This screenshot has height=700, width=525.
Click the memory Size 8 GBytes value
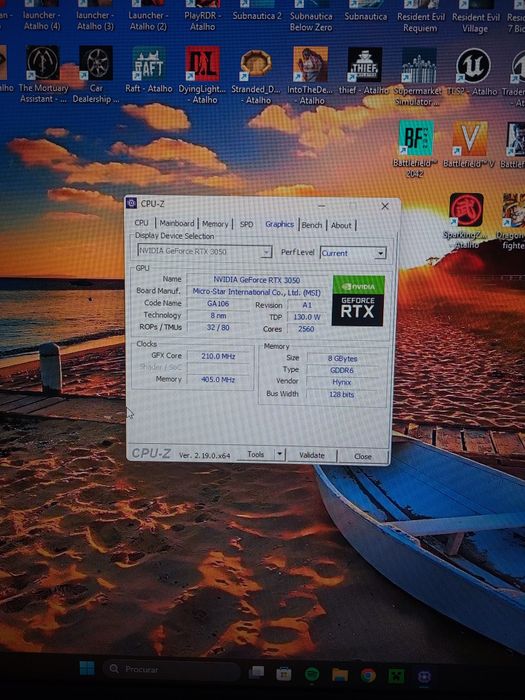click(x=342, y=358)
